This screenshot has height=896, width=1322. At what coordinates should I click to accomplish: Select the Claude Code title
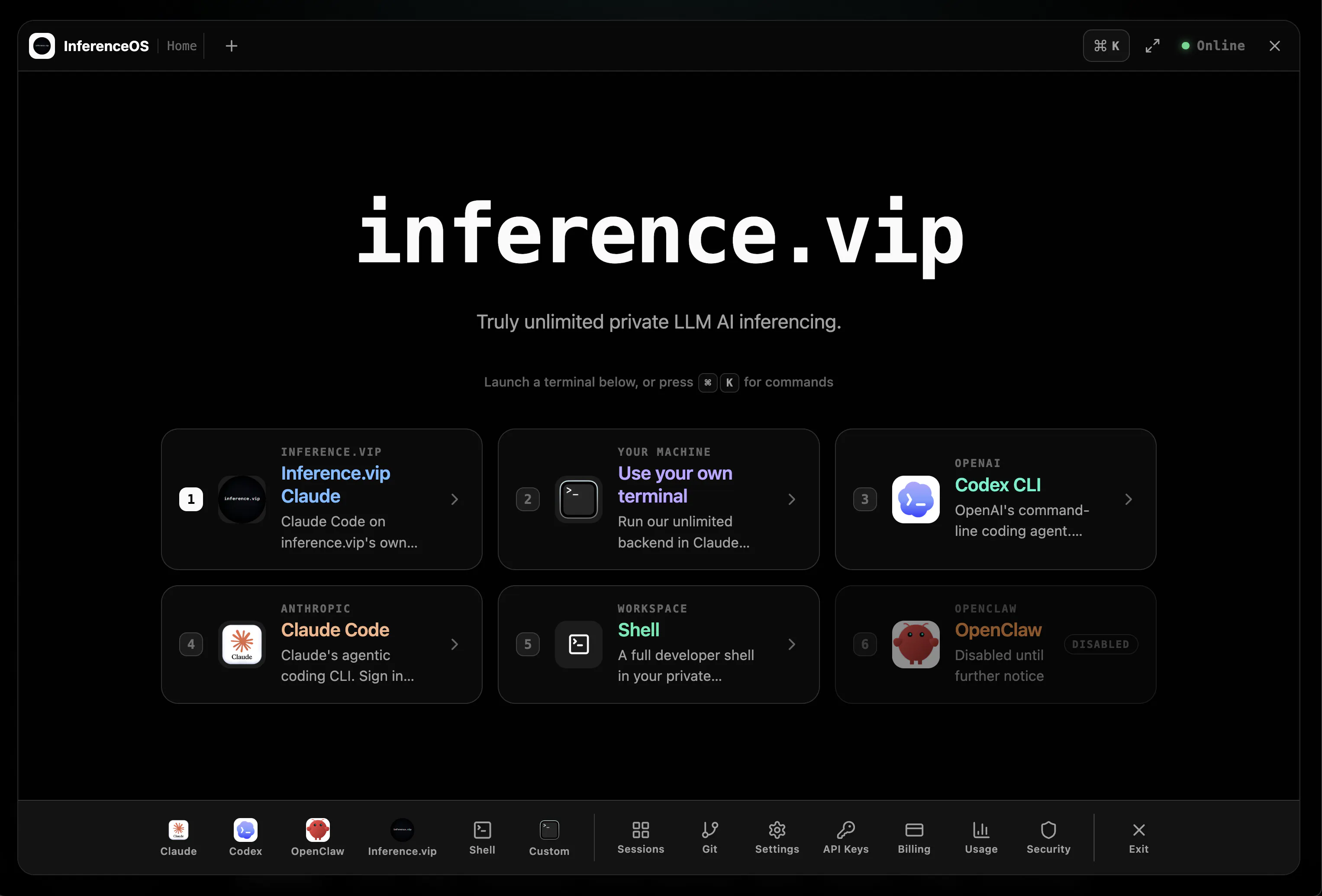[x=335, y=630]
